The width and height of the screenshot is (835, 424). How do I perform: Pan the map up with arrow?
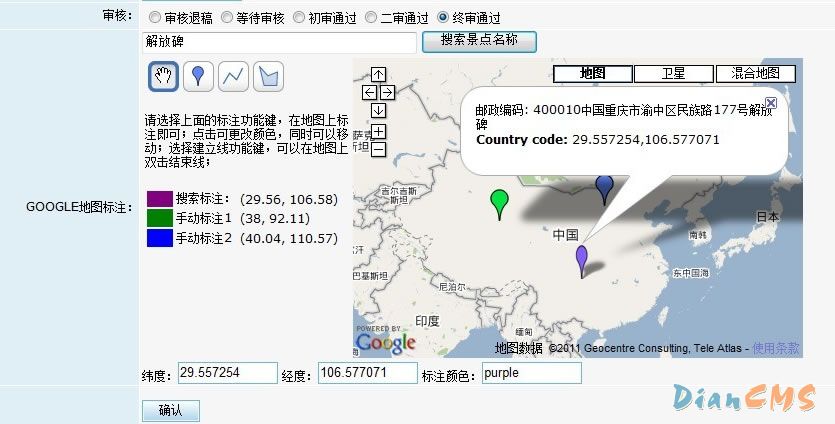378,74
